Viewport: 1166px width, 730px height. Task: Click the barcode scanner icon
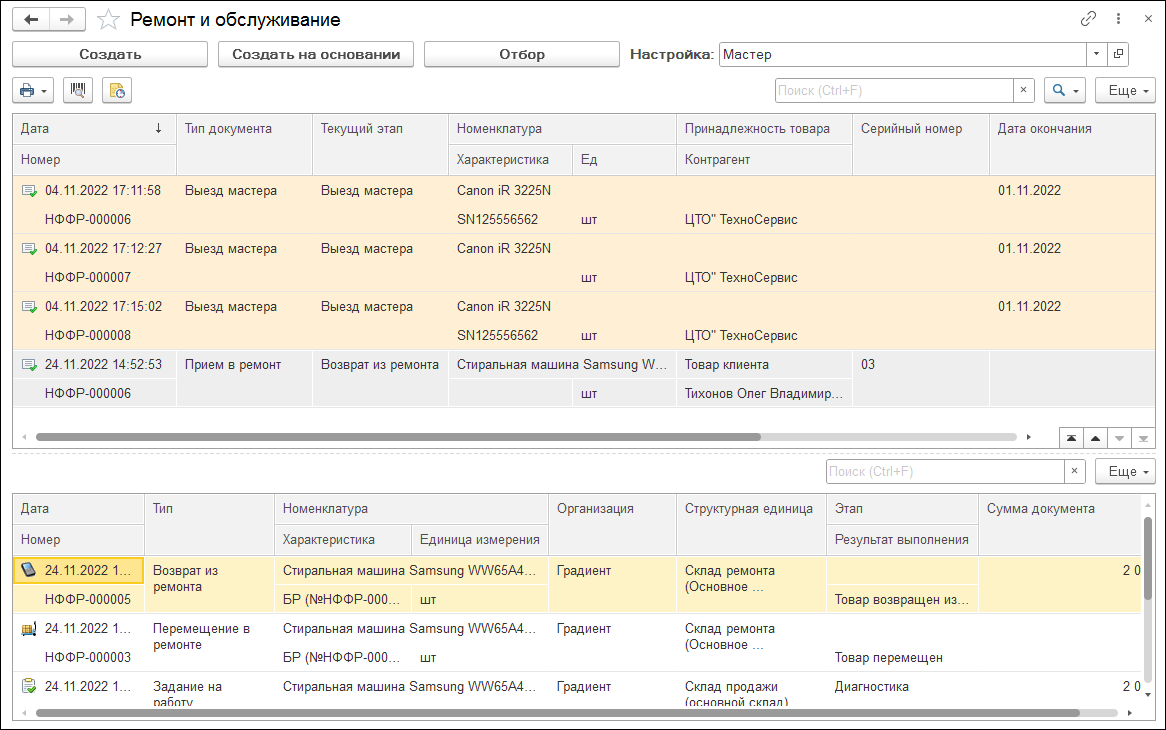pyautogui.click(x=78, y=91)
